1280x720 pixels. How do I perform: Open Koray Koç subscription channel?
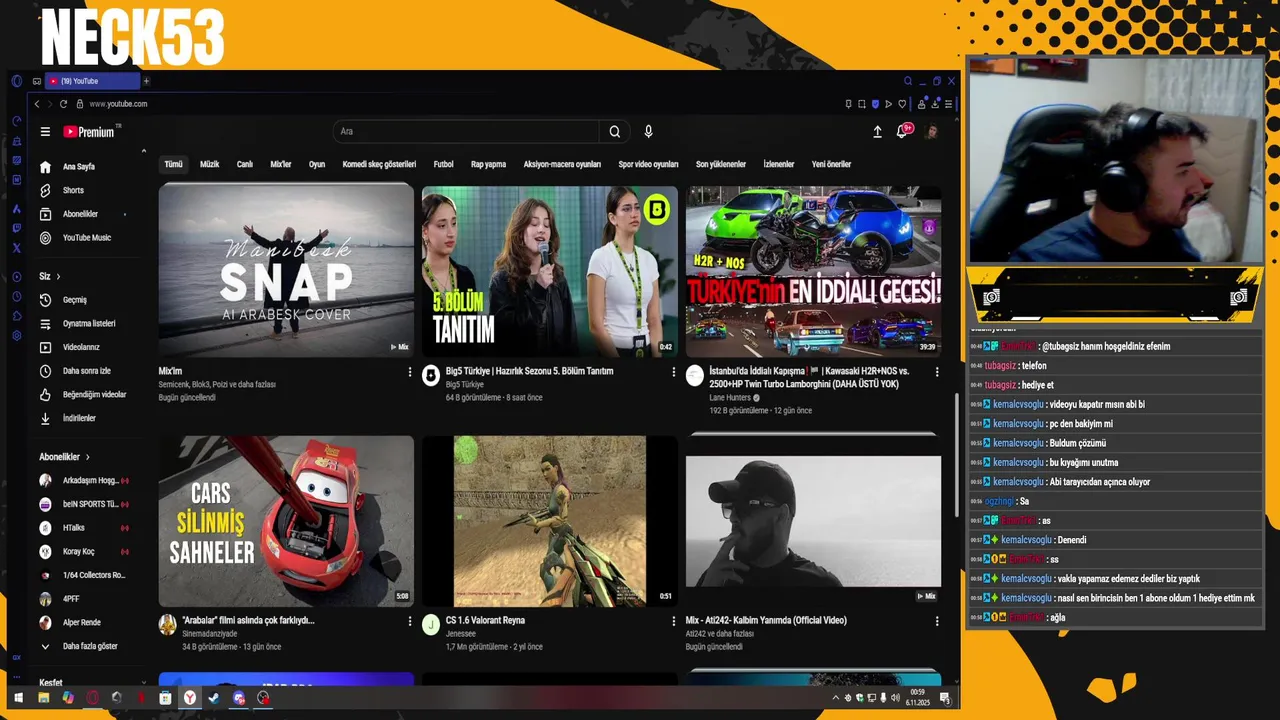pos(85,552)
